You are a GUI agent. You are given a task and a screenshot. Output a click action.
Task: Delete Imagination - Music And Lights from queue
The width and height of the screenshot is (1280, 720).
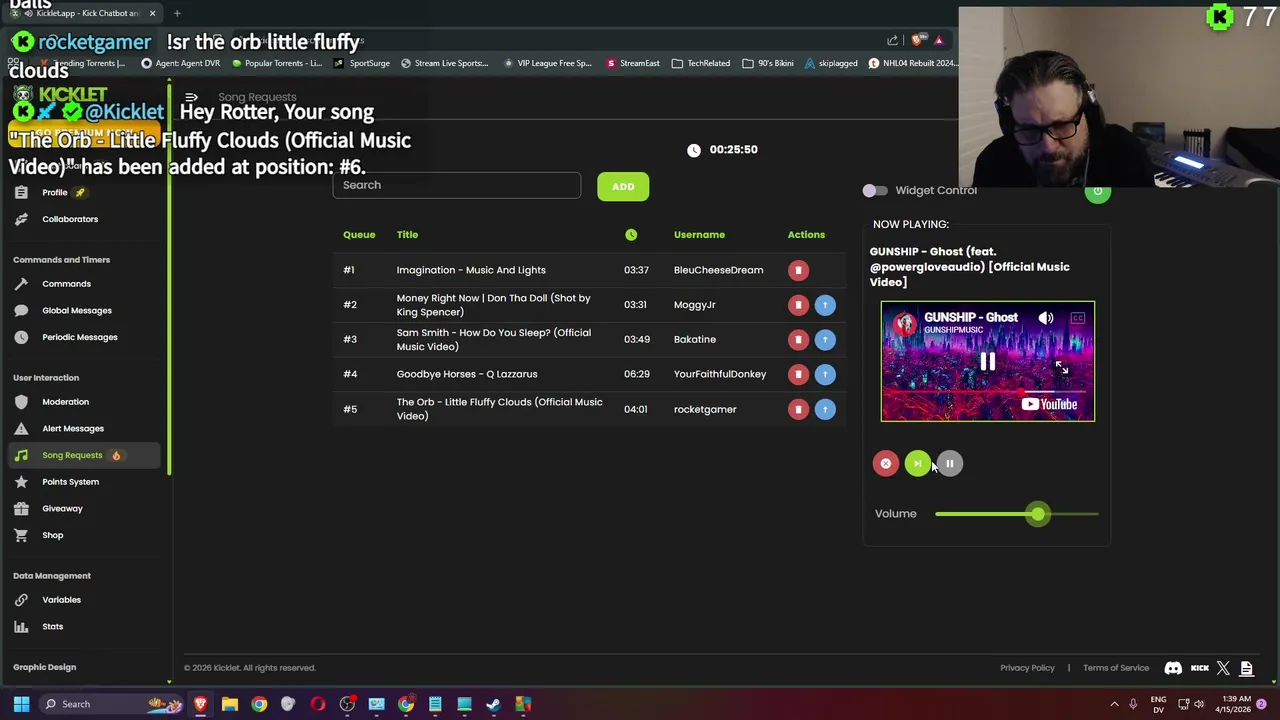click(x=798, y=270)
